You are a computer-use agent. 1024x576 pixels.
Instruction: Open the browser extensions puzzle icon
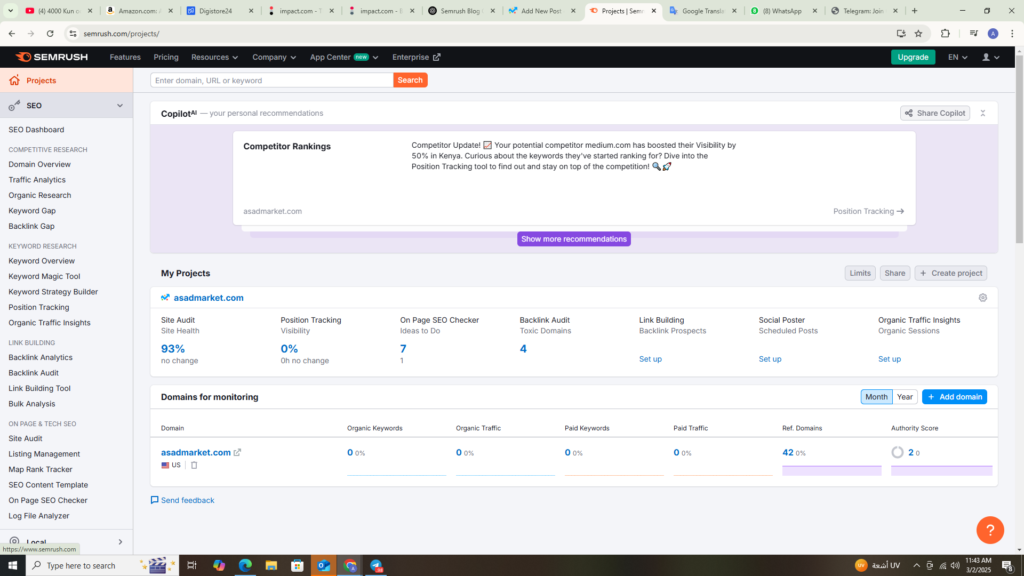(945, 33)
